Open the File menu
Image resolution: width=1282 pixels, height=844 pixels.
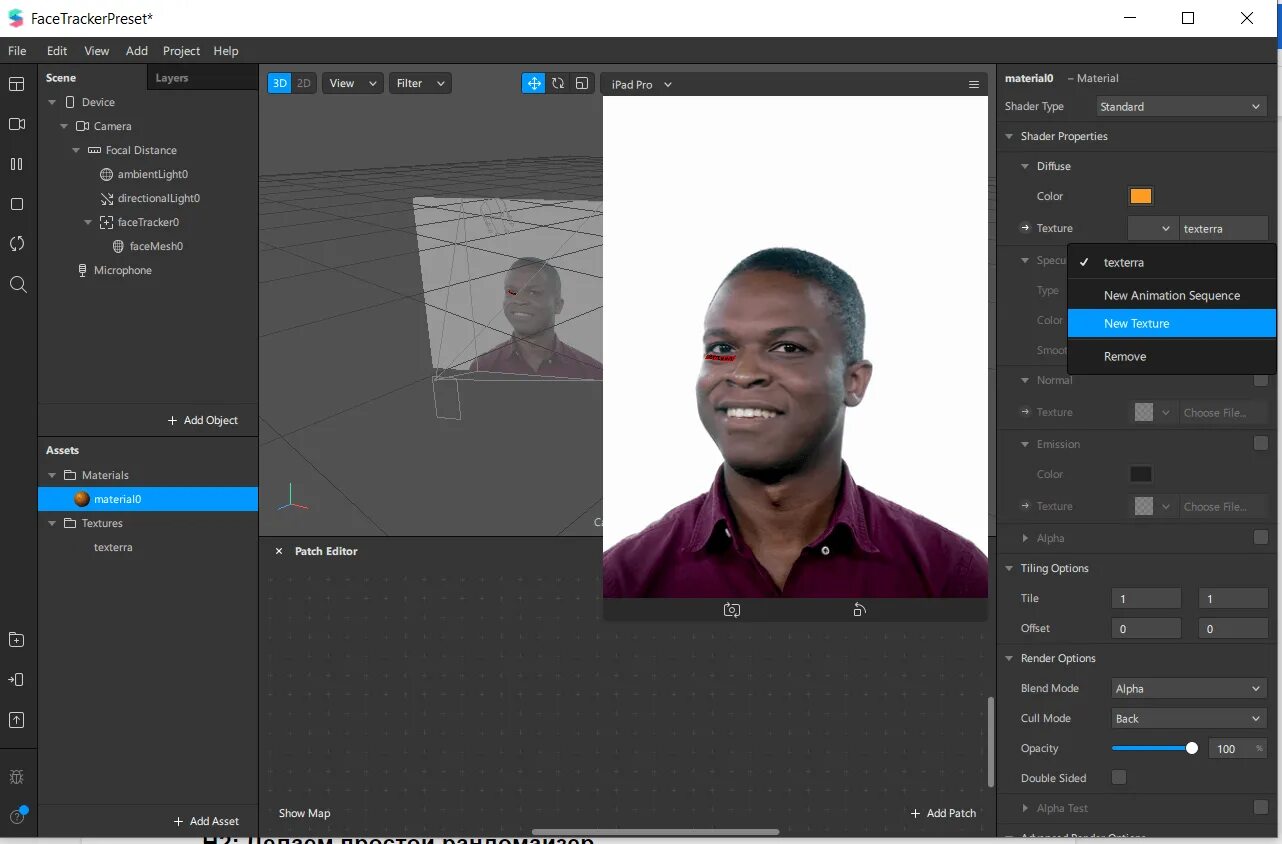point(17,51)
